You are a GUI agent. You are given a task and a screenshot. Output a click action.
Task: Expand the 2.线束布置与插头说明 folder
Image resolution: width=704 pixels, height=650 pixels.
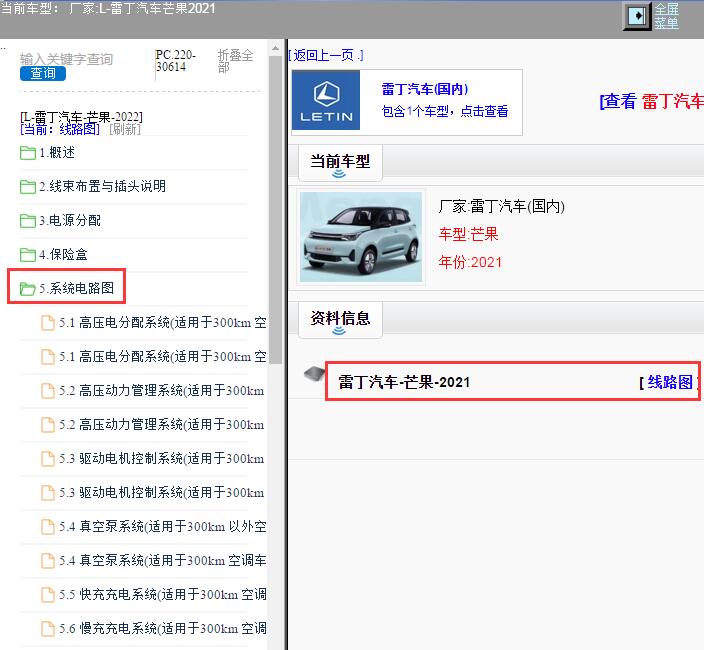click(102, 186)
